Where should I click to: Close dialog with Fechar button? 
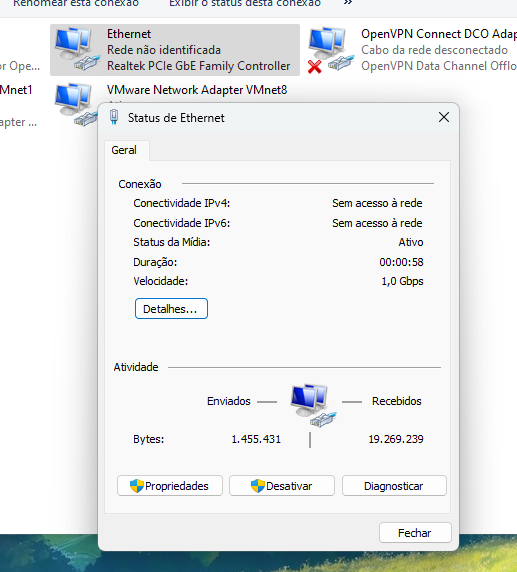point(415,533)
